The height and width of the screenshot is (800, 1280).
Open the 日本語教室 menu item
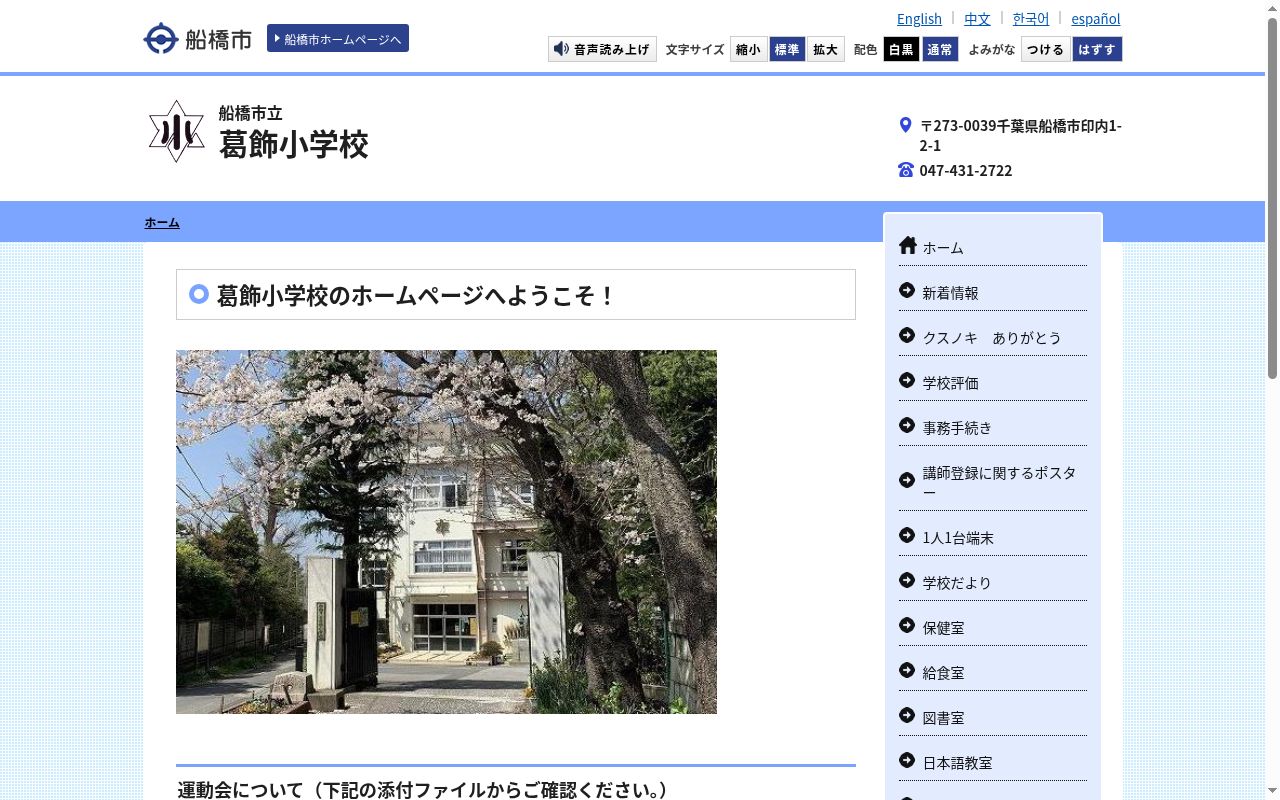[993, 762]
